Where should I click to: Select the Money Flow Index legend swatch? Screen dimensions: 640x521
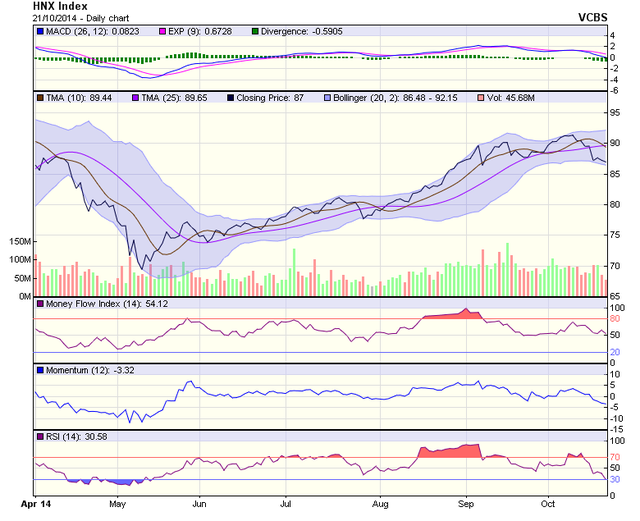(x=40, y=303)
